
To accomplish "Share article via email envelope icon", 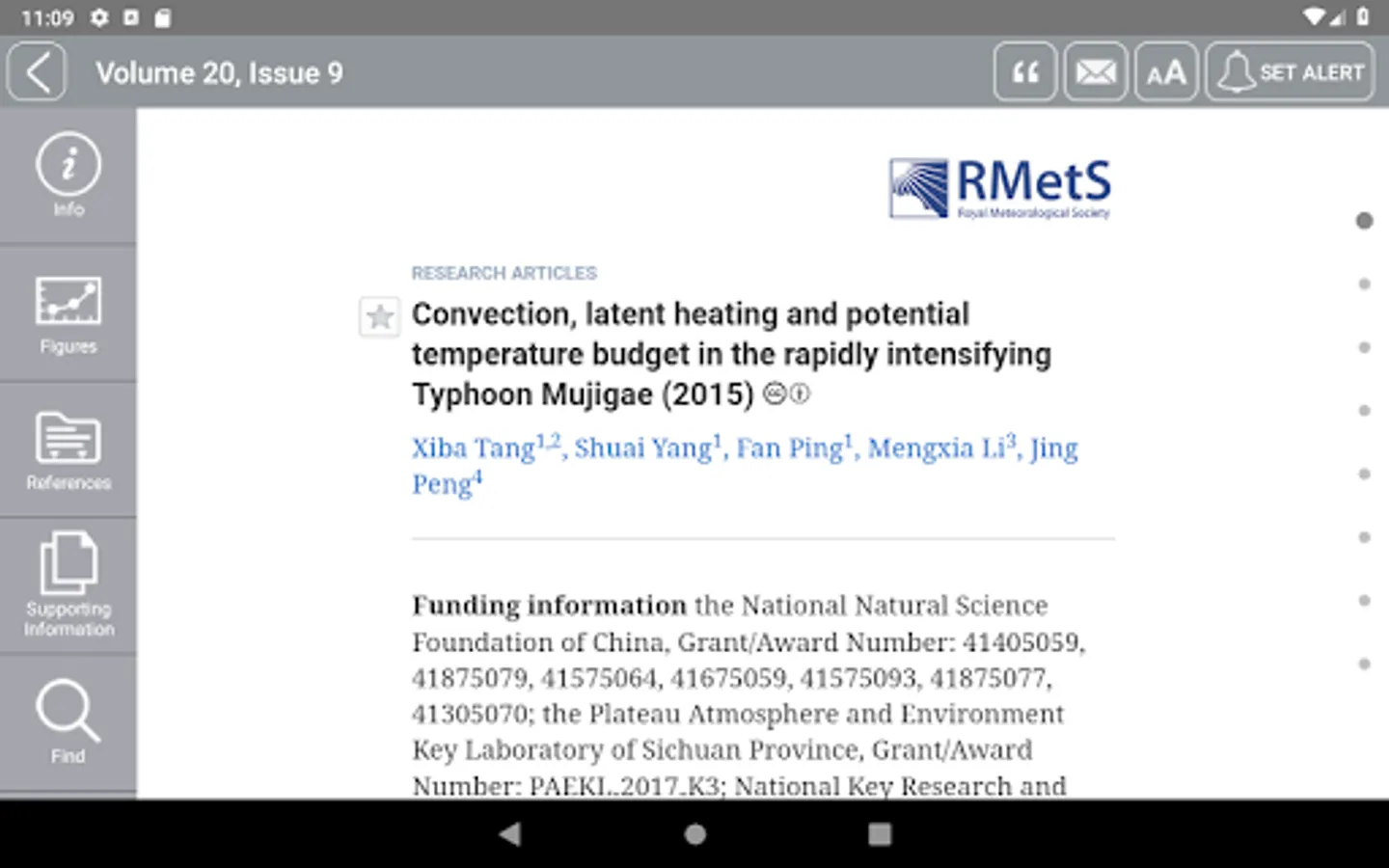I will [x=1096, y=72].
